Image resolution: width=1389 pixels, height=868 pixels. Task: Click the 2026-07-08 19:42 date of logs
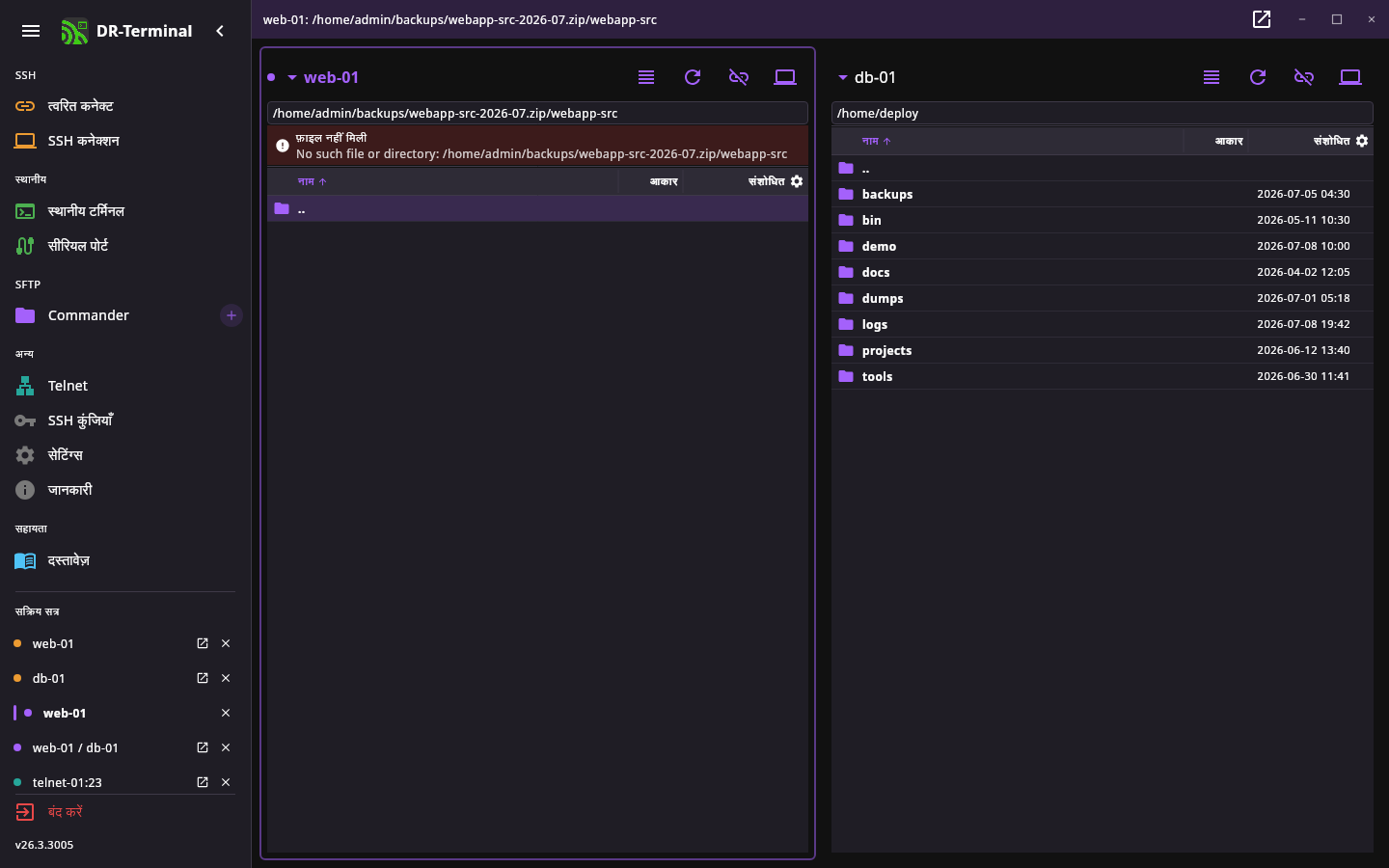[x=1303, y=324]
